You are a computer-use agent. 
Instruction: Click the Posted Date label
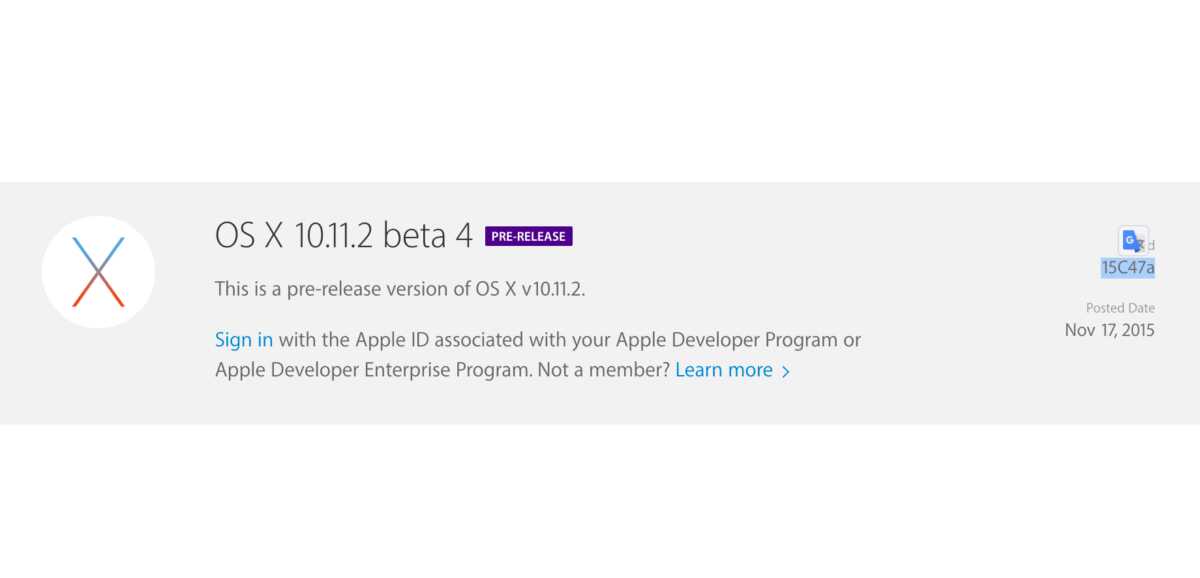coord(1120,308)
